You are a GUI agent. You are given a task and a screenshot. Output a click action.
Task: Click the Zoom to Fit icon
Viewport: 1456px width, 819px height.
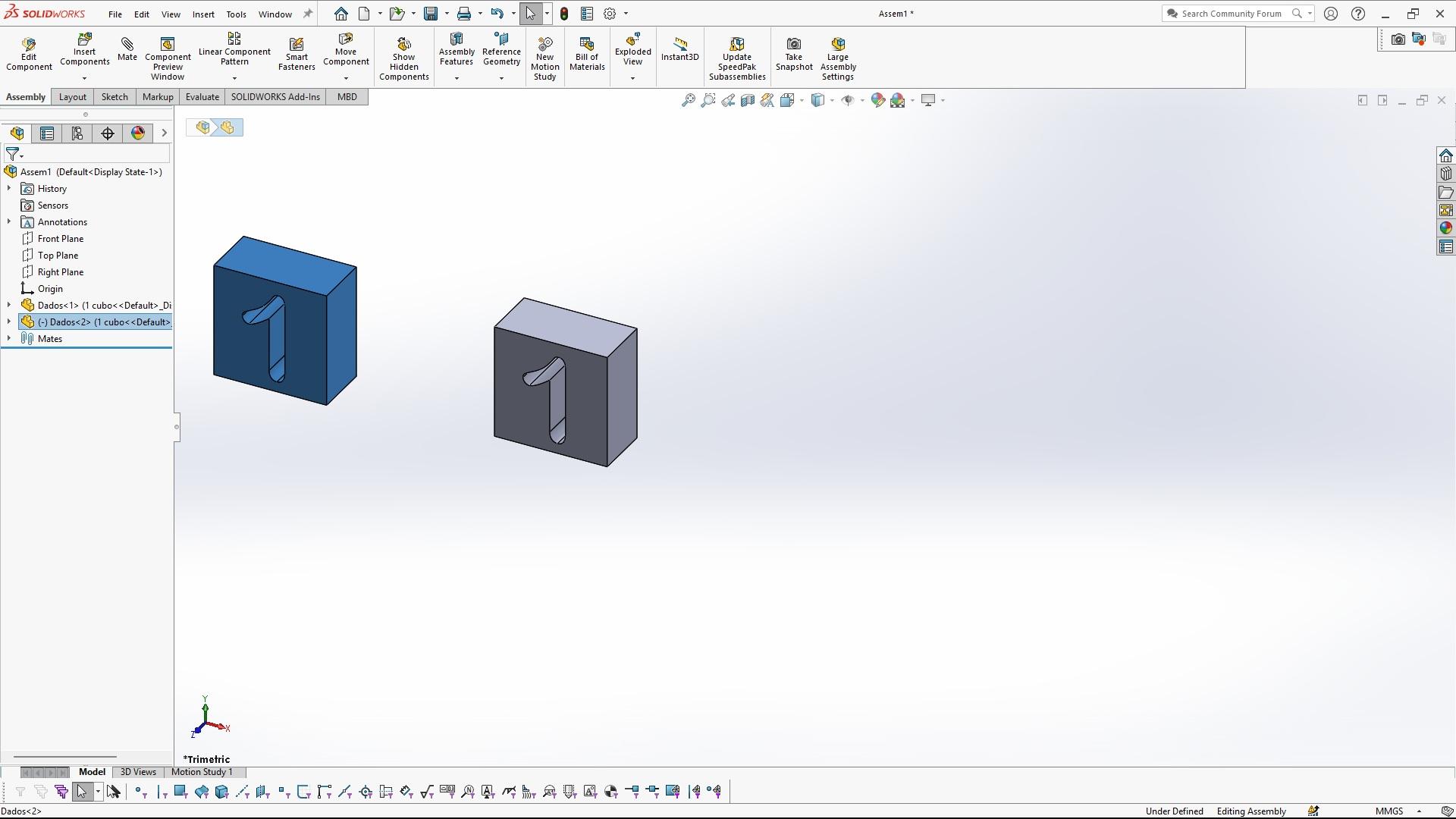688,100
